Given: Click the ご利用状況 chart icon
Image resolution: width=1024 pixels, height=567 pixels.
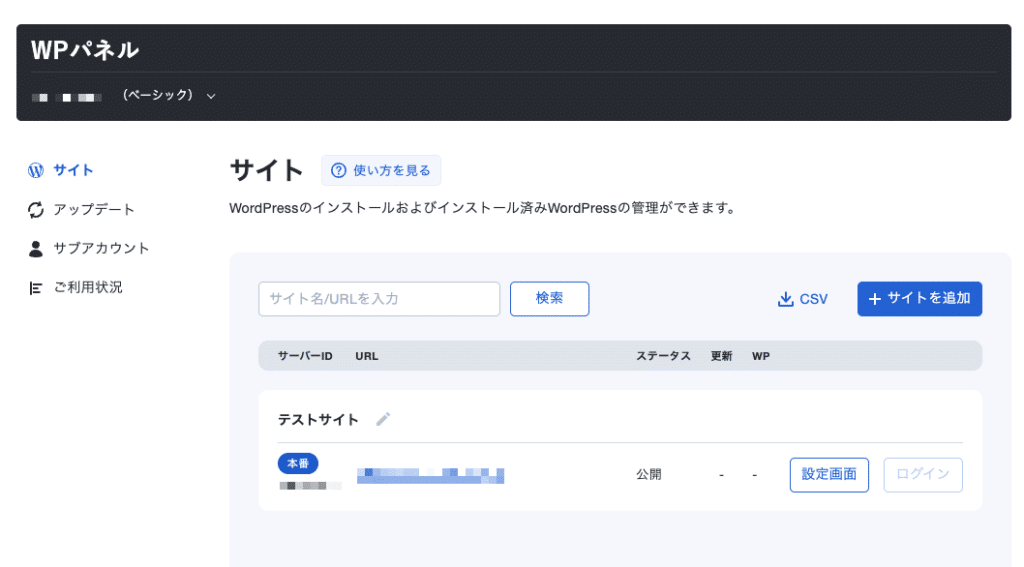Looking at the screenshot, I should pyautogui.click(x=36, y=288).
